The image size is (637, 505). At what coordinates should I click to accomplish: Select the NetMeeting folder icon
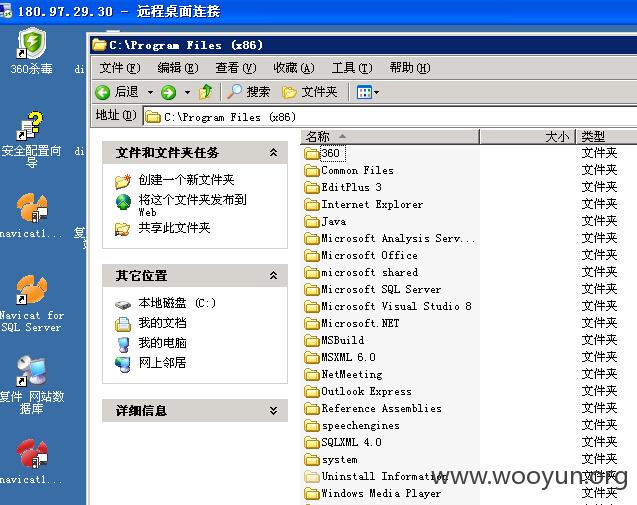(x=312, y=375)
